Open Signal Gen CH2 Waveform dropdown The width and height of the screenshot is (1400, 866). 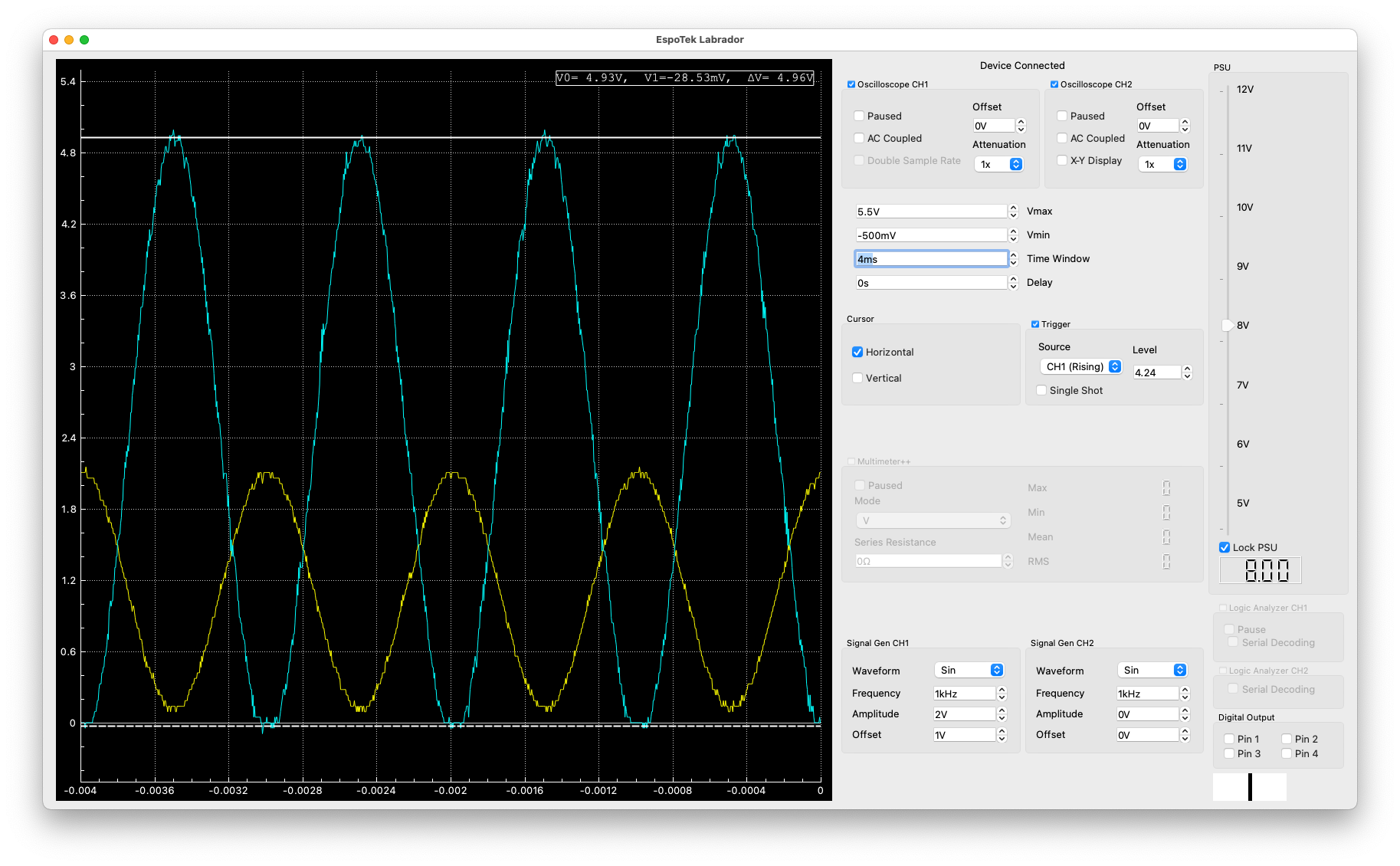[1152, 670]
